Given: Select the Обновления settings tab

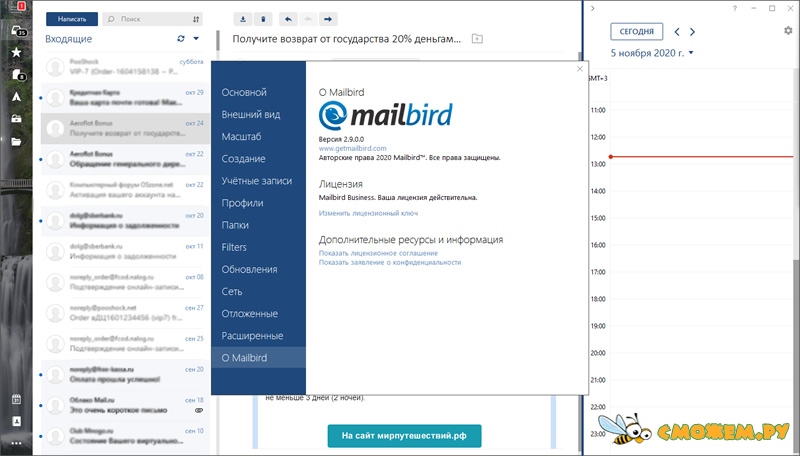Looking at the screenshot, I should (258, 269).
